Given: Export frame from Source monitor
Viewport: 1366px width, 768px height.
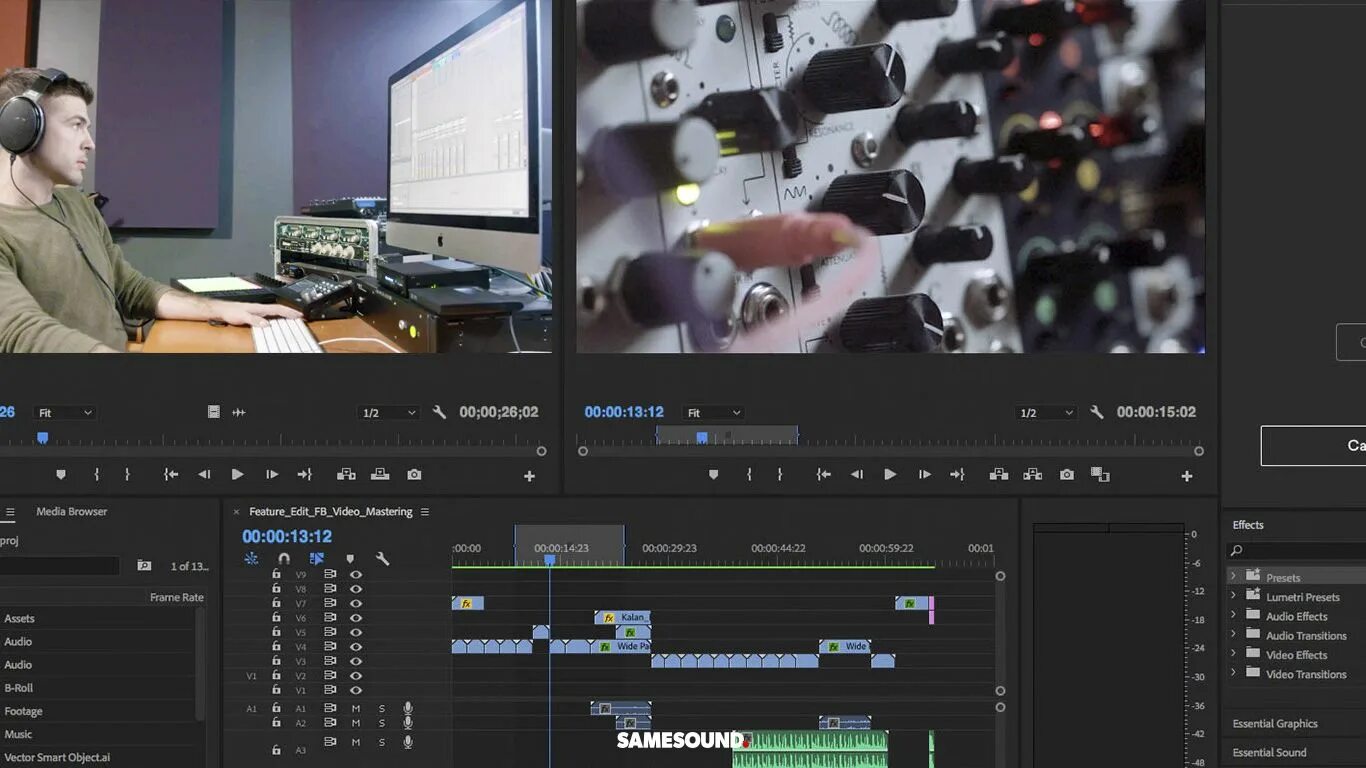Looking at the screenshot, I should point(414,475).
